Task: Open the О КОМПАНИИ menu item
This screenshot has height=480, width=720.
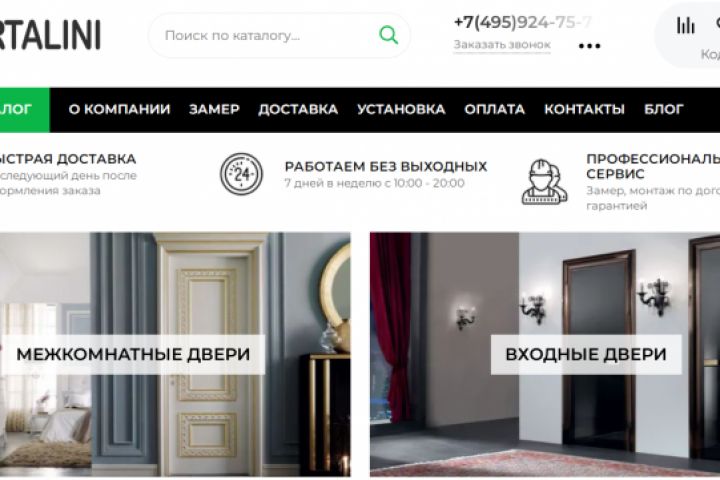Action: point(119,109)
